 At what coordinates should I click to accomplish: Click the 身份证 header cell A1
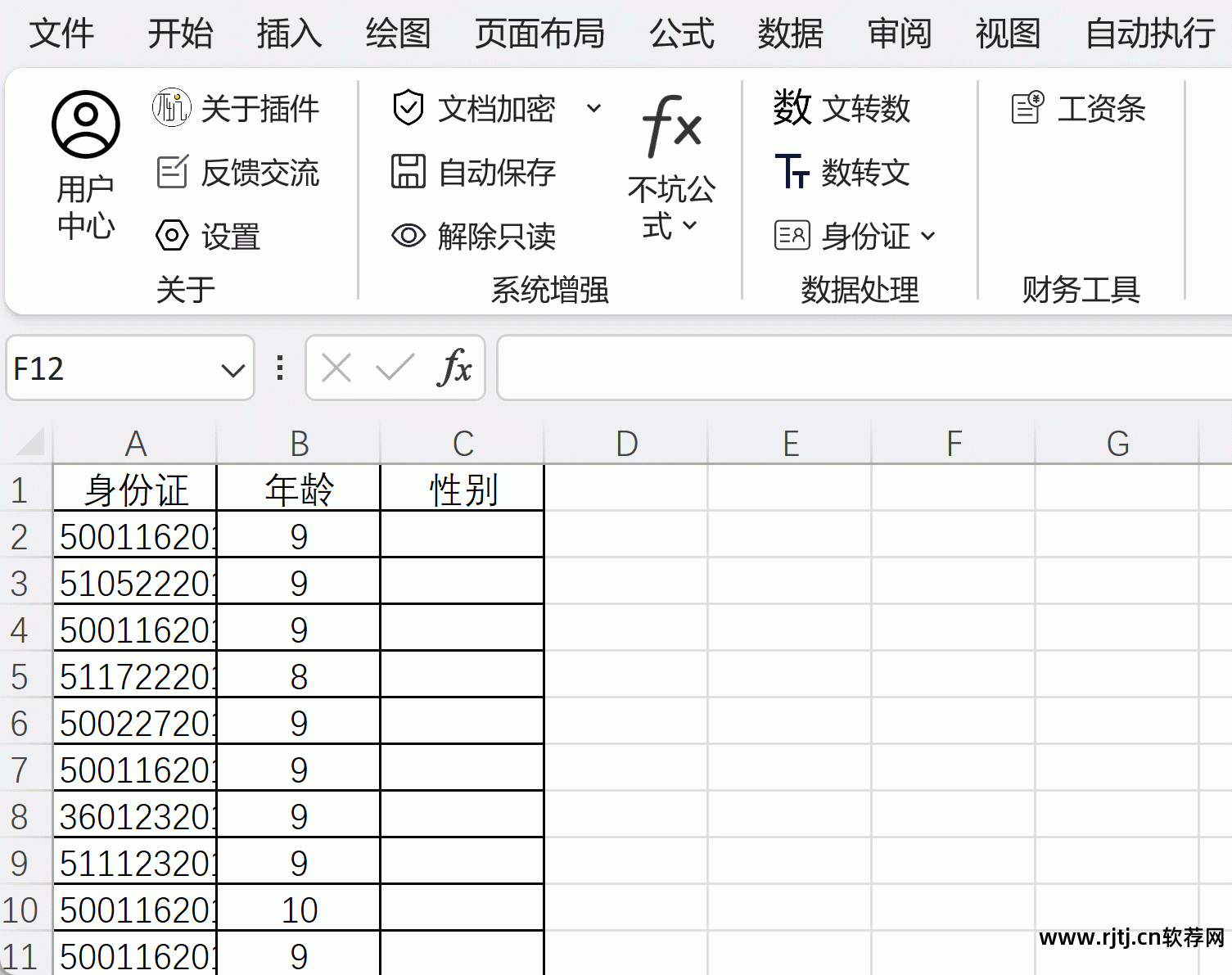(135, 490)
